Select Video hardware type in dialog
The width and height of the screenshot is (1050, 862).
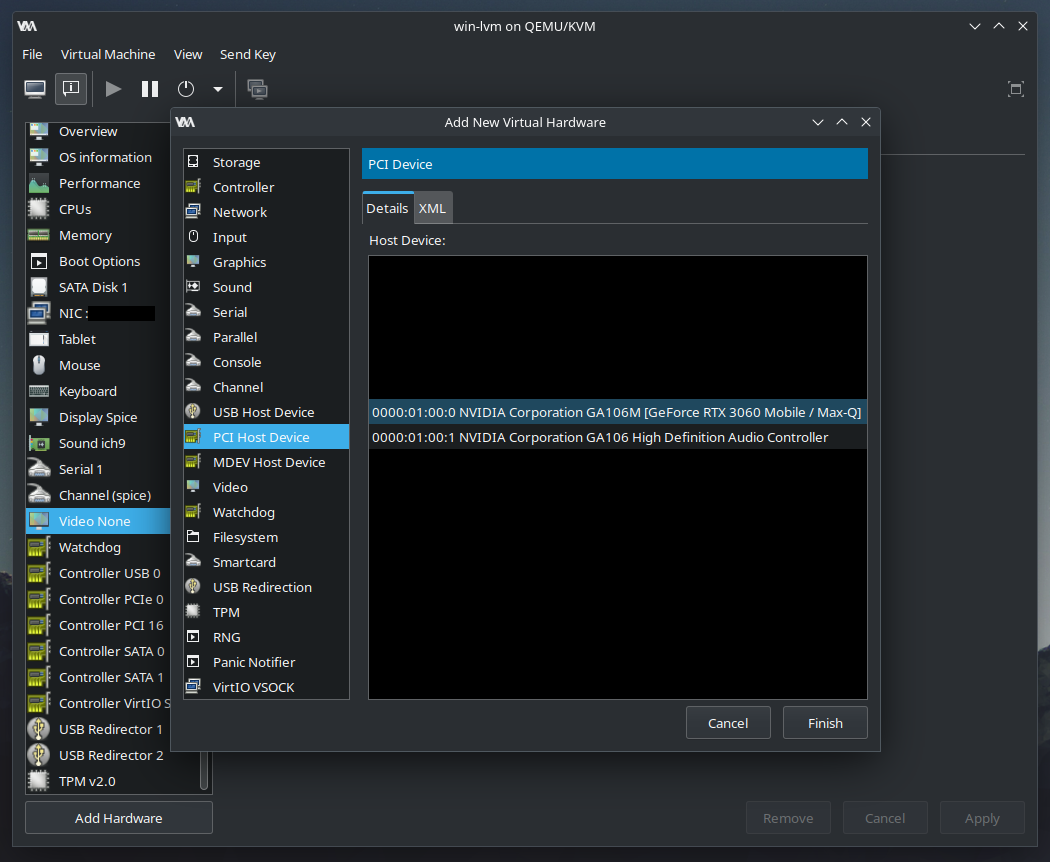click(267, 488)
